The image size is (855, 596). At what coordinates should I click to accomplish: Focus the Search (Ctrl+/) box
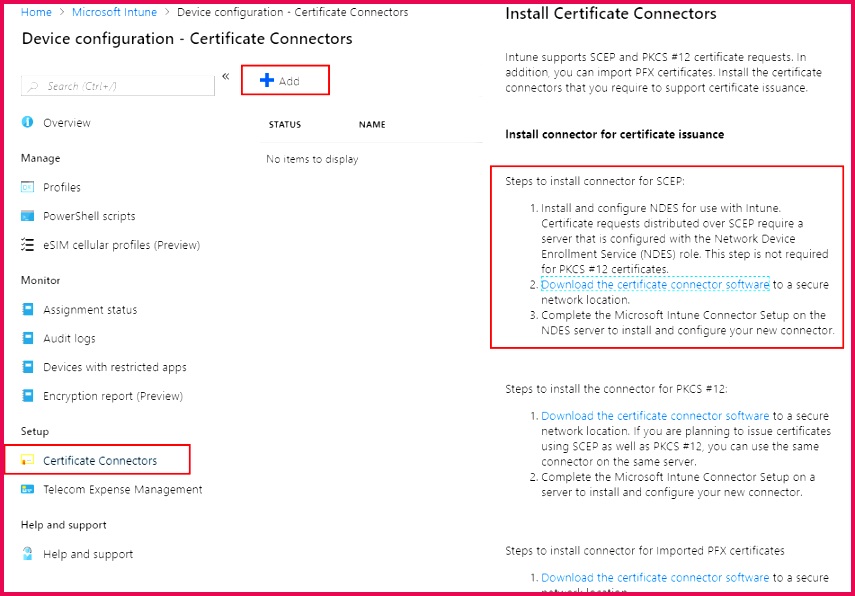coord(118,86)
